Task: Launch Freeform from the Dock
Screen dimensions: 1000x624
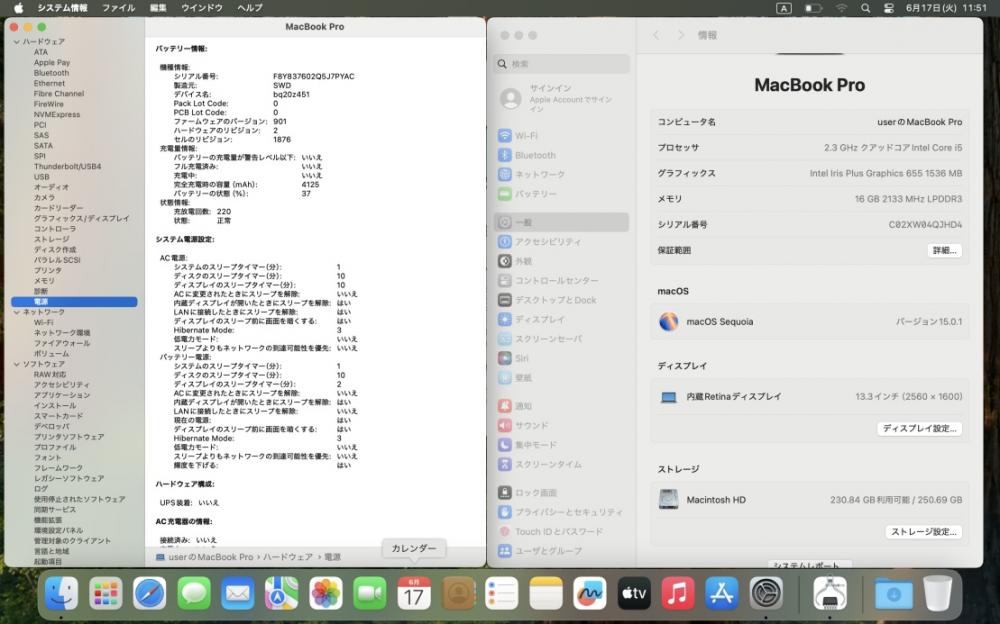Action: 590,593
